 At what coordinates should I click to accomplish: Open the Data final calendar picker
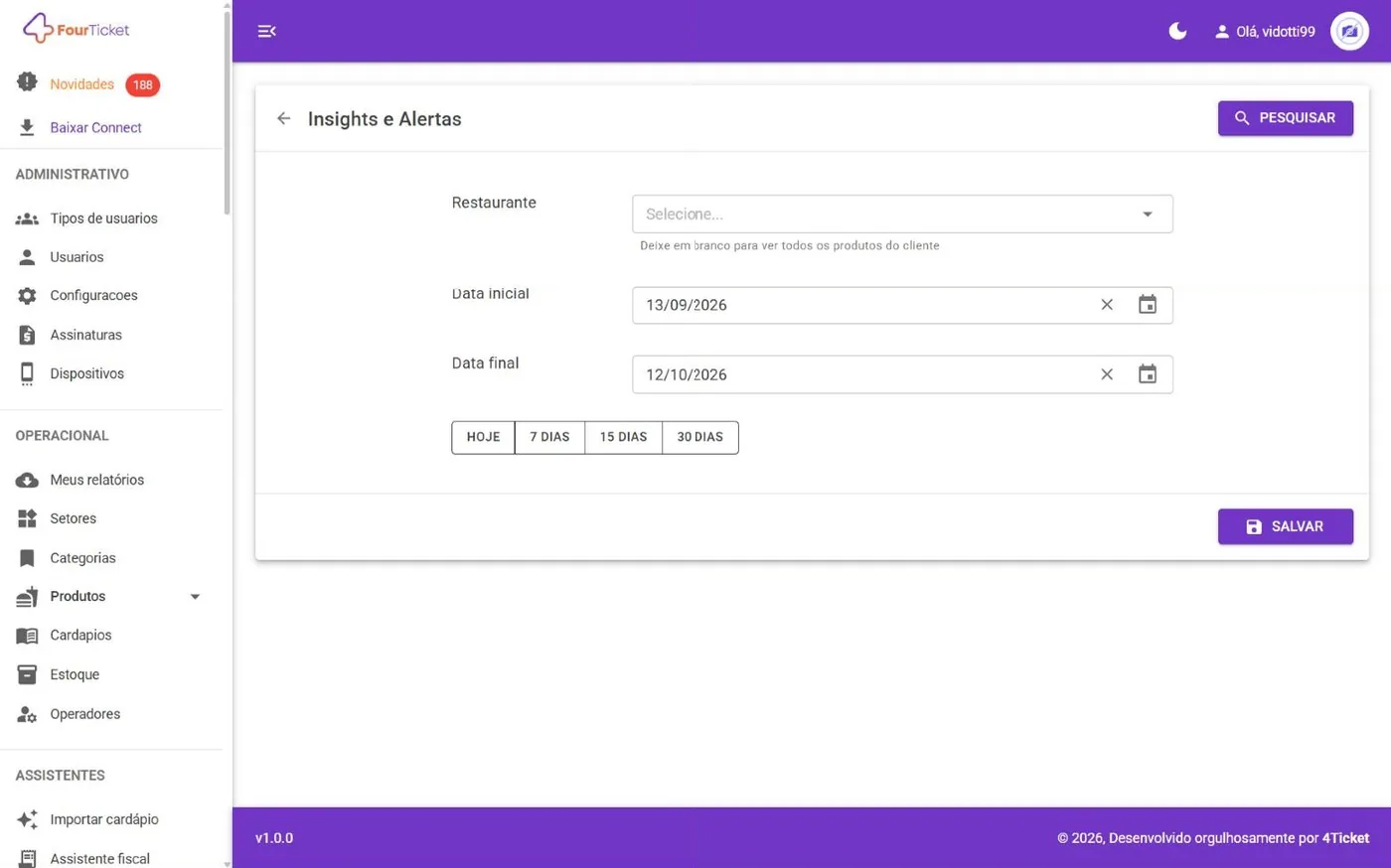(x=1148, y=374)
